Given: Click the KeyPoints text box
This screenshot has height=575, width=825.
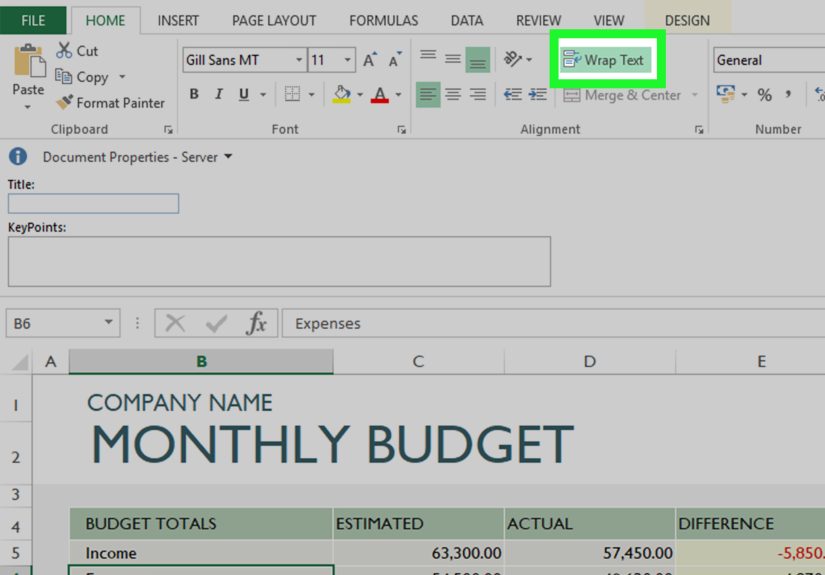Looking at the screenshot, I should coord(279,261).
